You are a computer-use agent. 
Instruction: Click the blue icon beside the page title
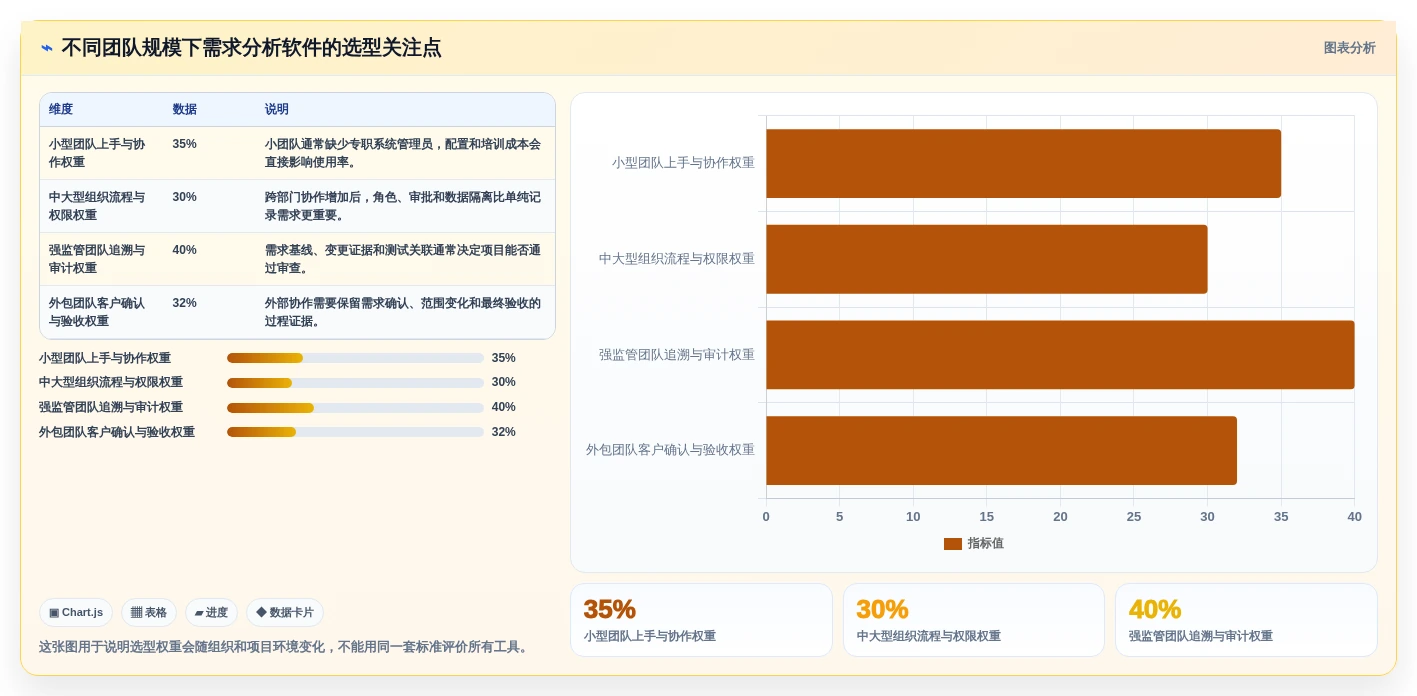47,48
